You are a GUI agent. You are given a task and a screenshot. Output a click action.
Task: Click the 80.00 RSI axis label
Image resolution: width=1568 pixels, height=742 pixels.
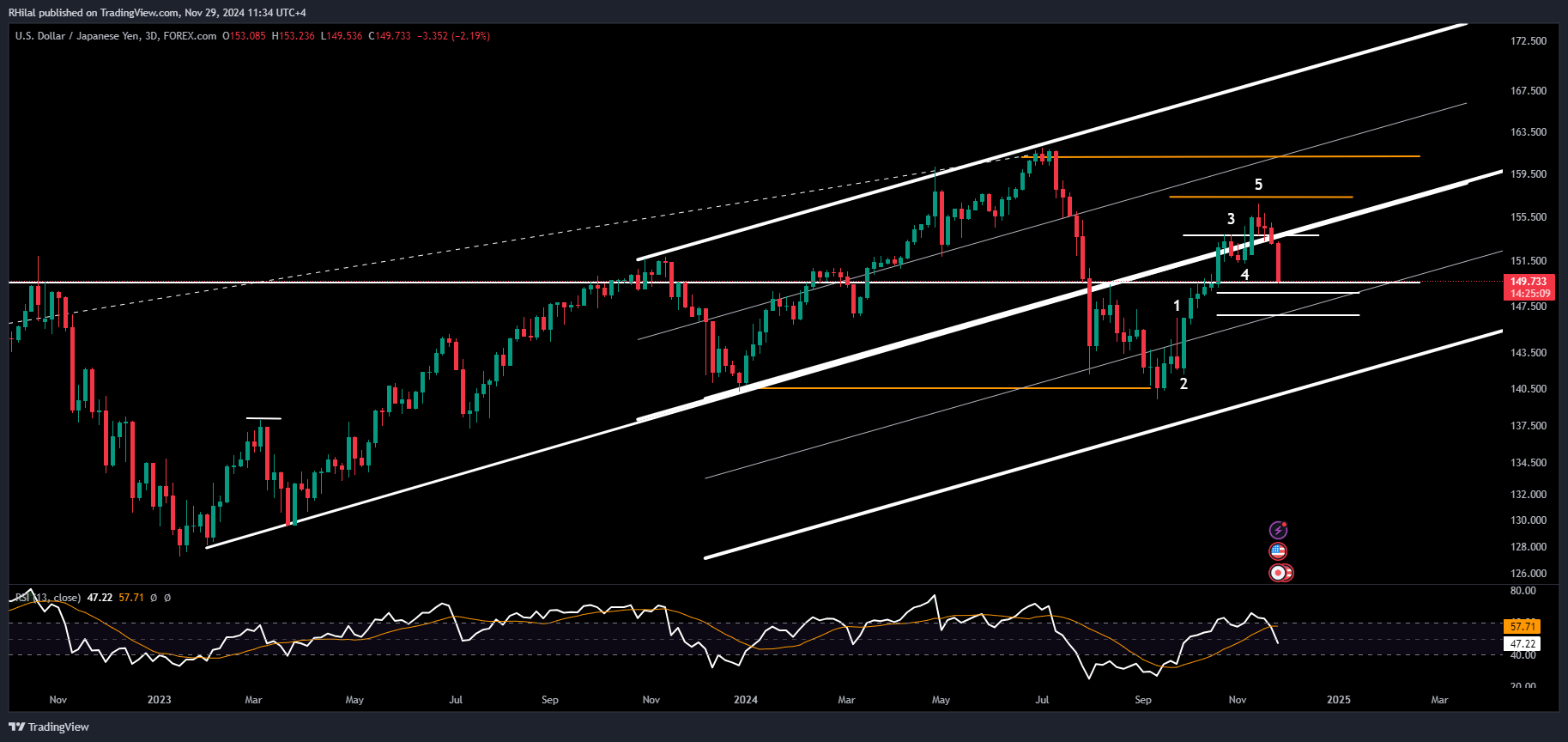point(1523,591)
